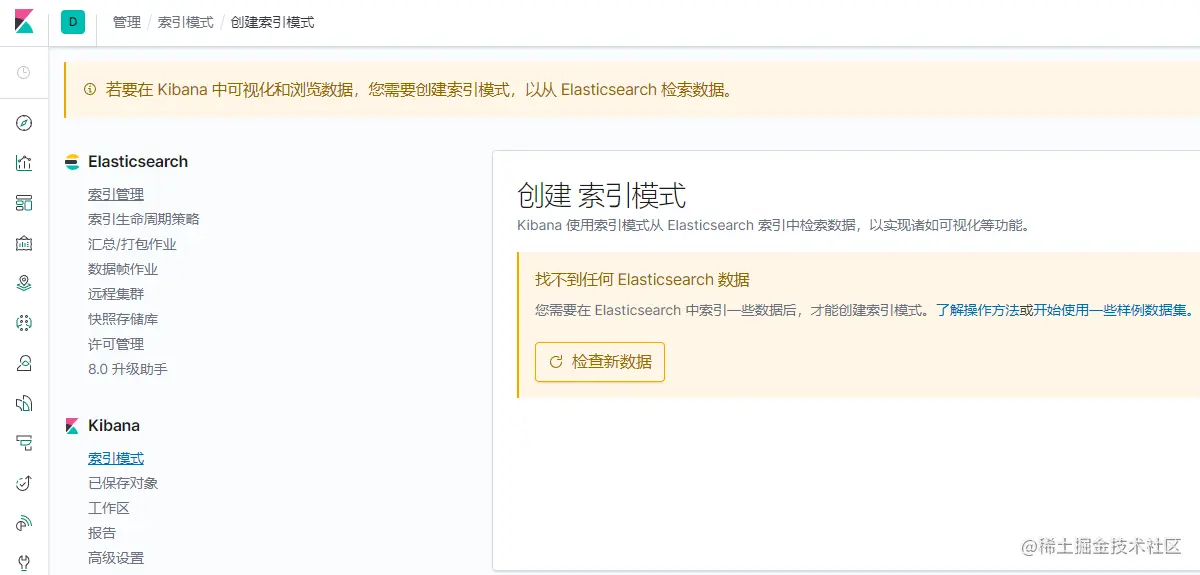Open Canvas icon in sidebar
Screen dimensions: 1200x575
[24, 243]
